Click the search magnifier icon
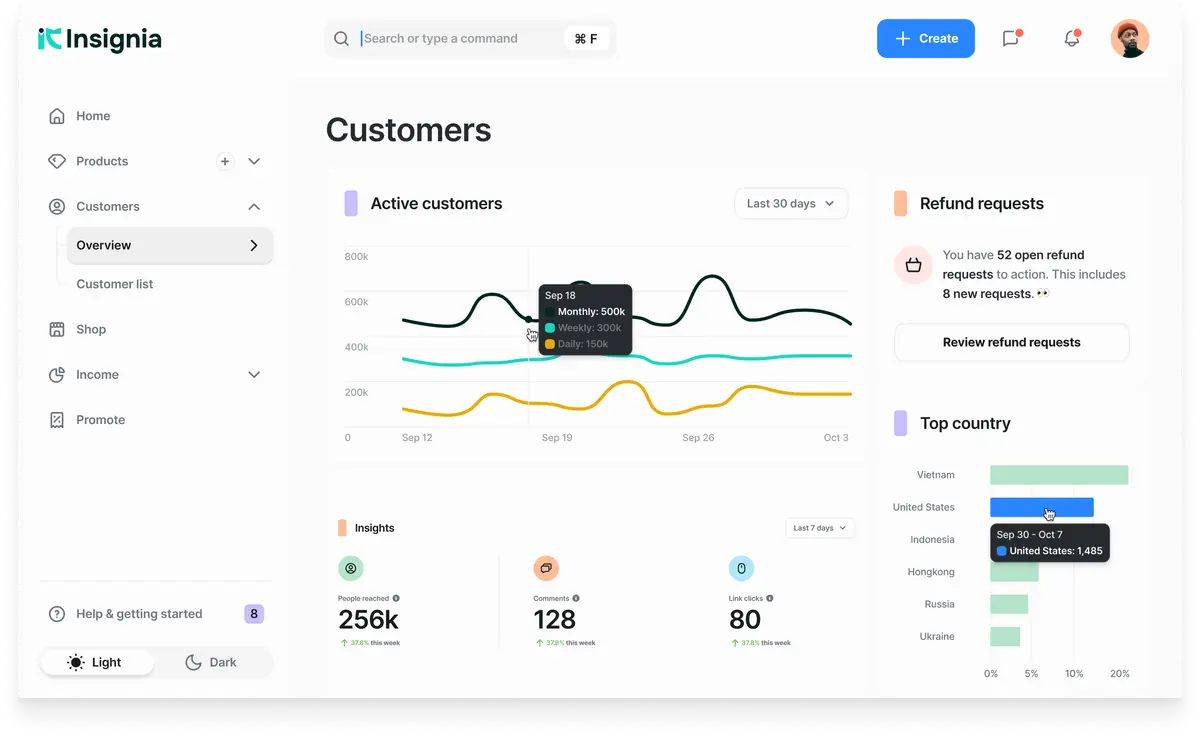 [342, 39]
